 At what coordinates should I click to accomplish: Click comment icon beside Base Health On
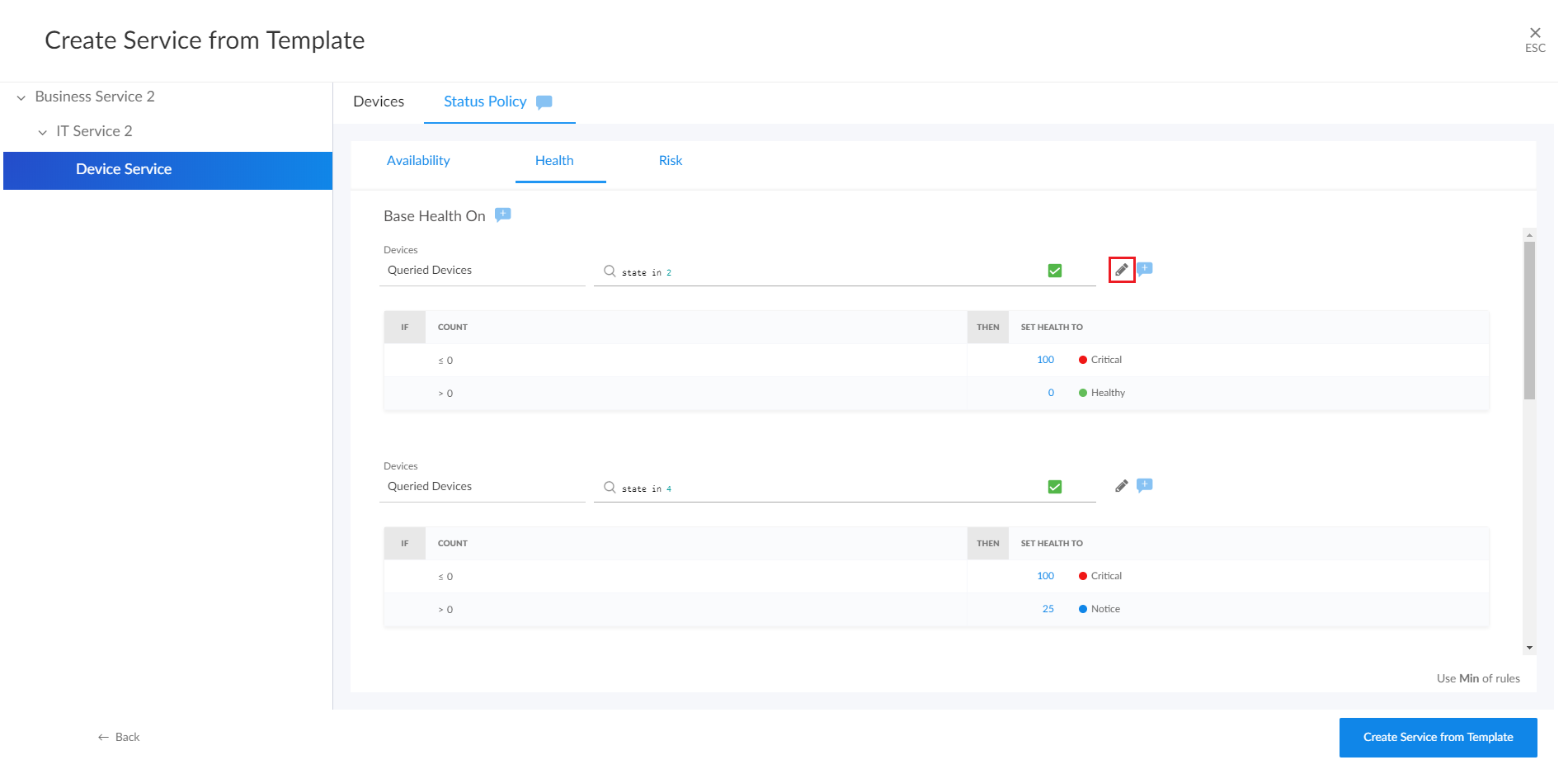pyautogui.click(x=502, y=215)
